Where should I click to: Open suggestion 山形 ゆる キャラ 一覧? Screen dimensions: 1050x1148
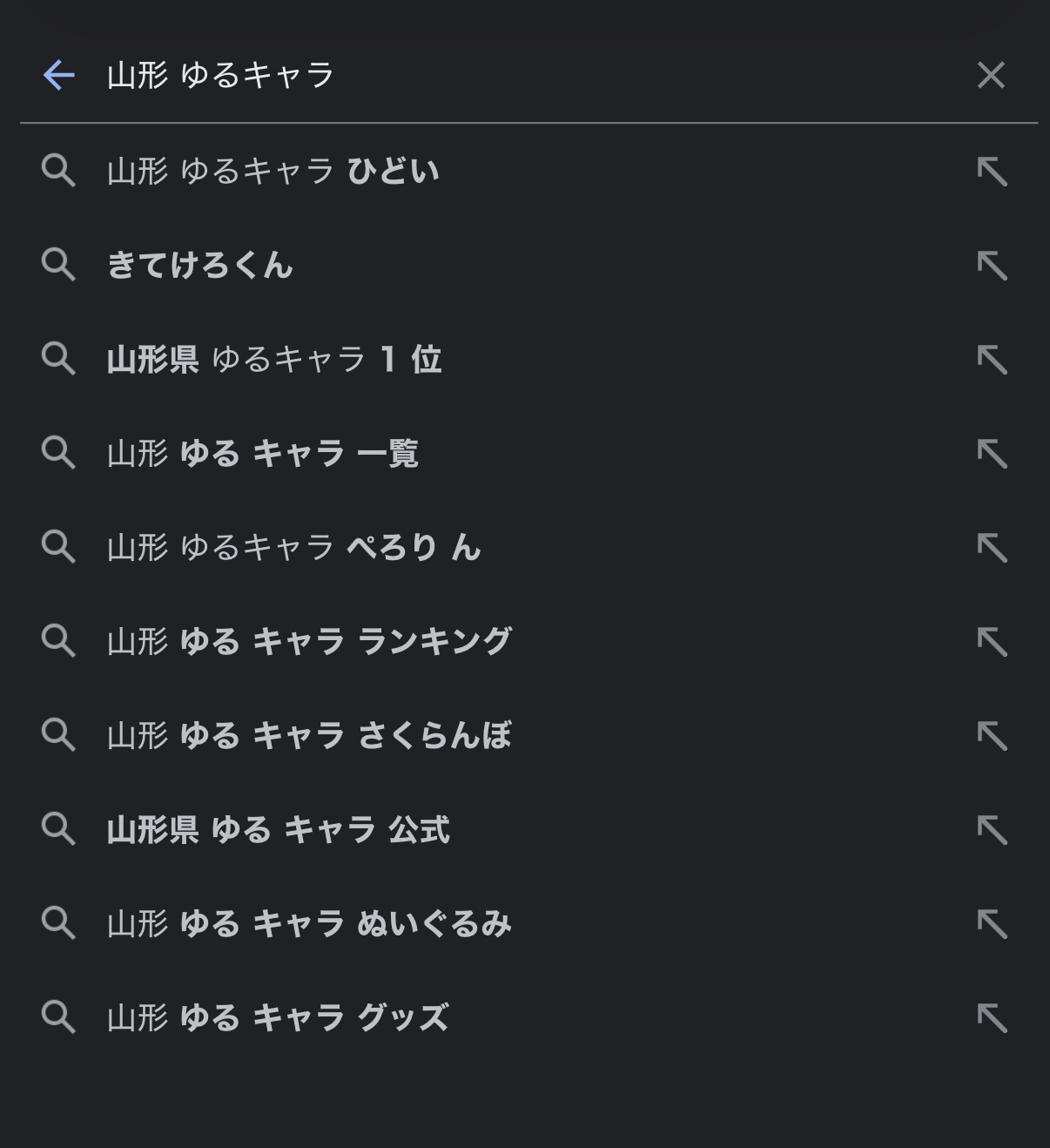pos(263,453)
